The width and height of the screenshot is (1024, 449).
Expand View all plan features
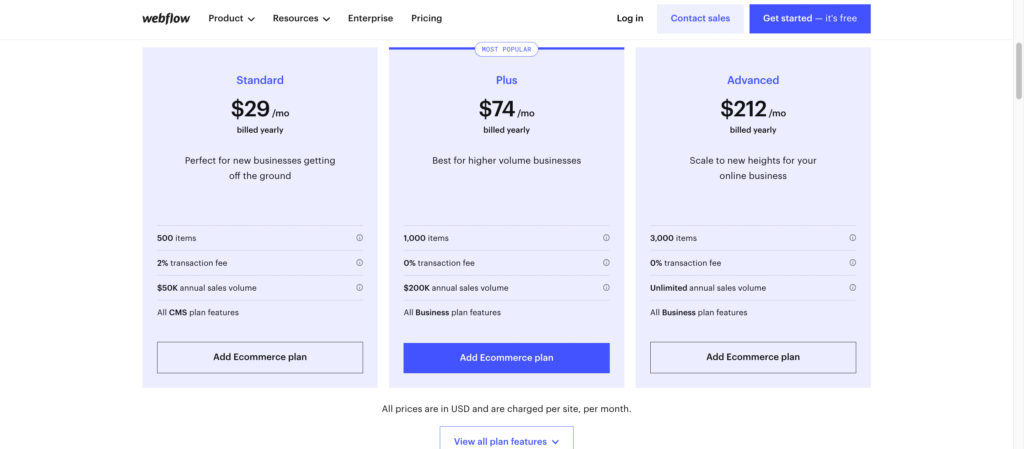click(x=506, y=441)
